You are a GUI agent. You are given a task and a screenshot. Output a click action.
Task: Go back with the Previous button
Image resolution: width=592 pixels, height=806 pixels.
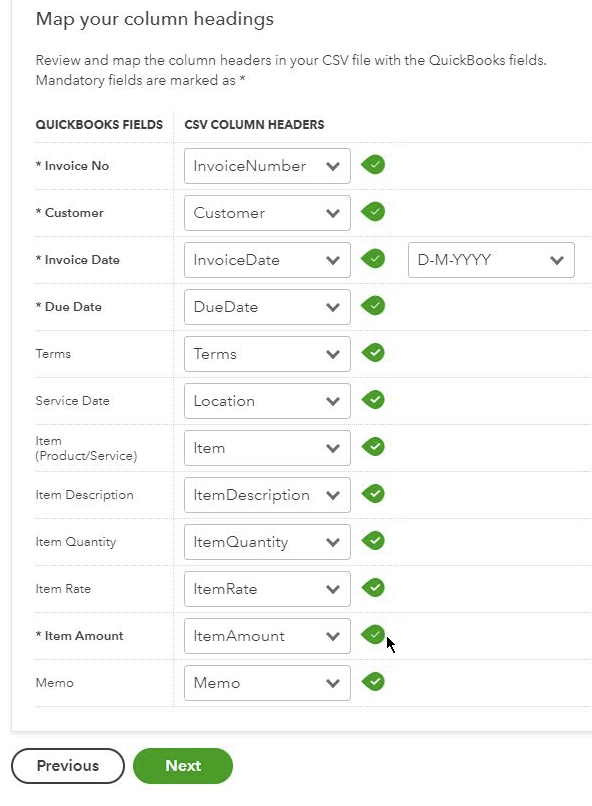pyautogui.click(x=68, y=766)
